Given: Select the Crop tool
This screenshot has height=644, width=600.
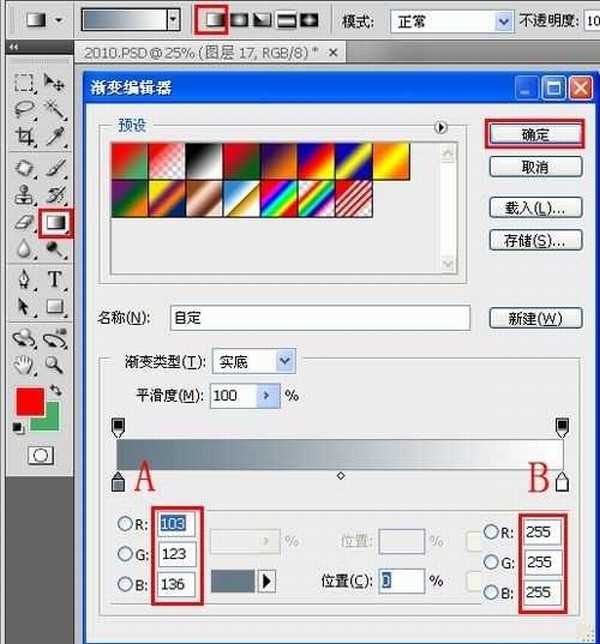Looking at the screenshot, I should 26,136.
